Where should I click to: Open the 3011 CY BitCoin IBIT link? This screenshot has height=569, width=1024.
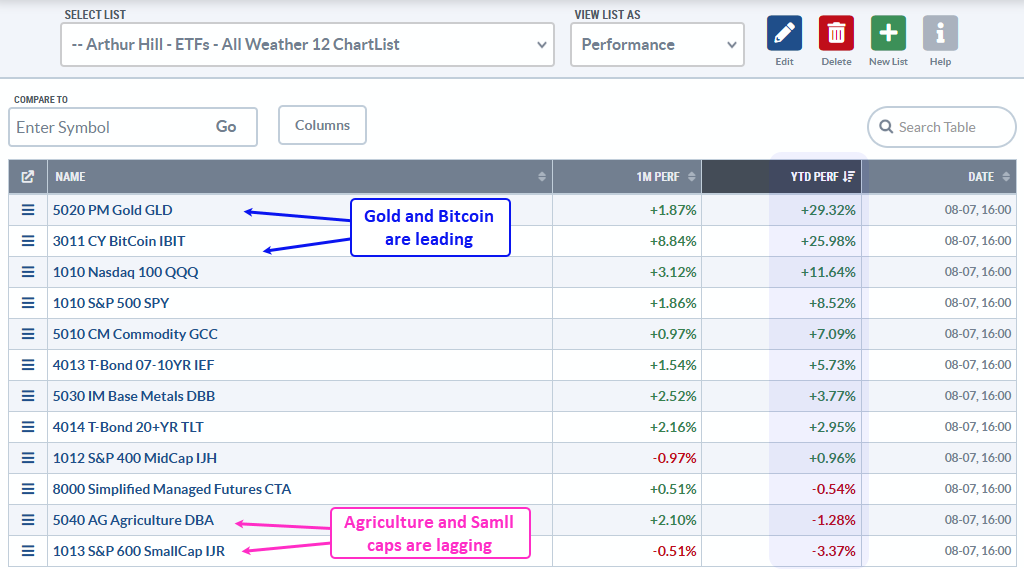click(119, 241)
